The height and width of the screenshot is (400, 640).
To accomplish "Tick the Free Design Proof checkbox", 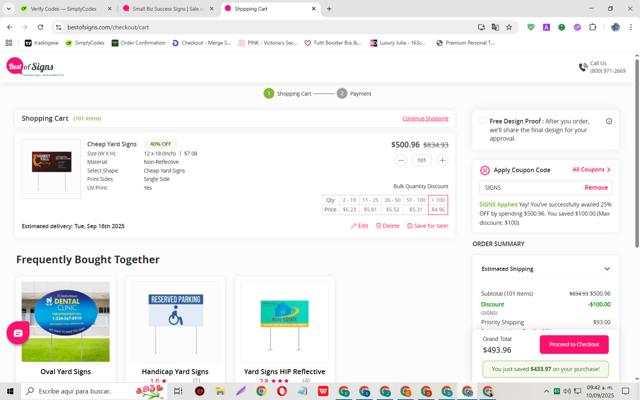I will (482, 121).
